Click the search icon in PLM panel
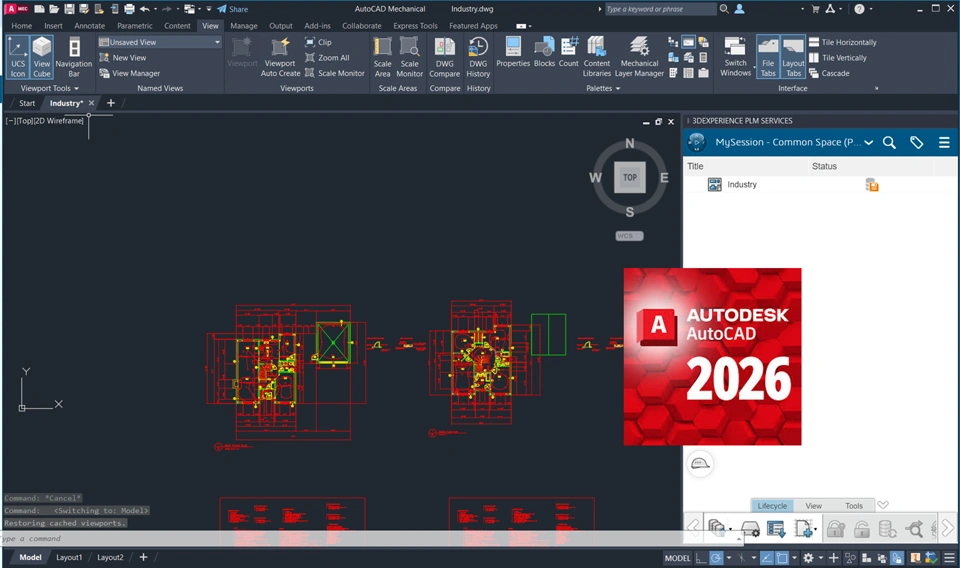 click(x=889, y=143)
